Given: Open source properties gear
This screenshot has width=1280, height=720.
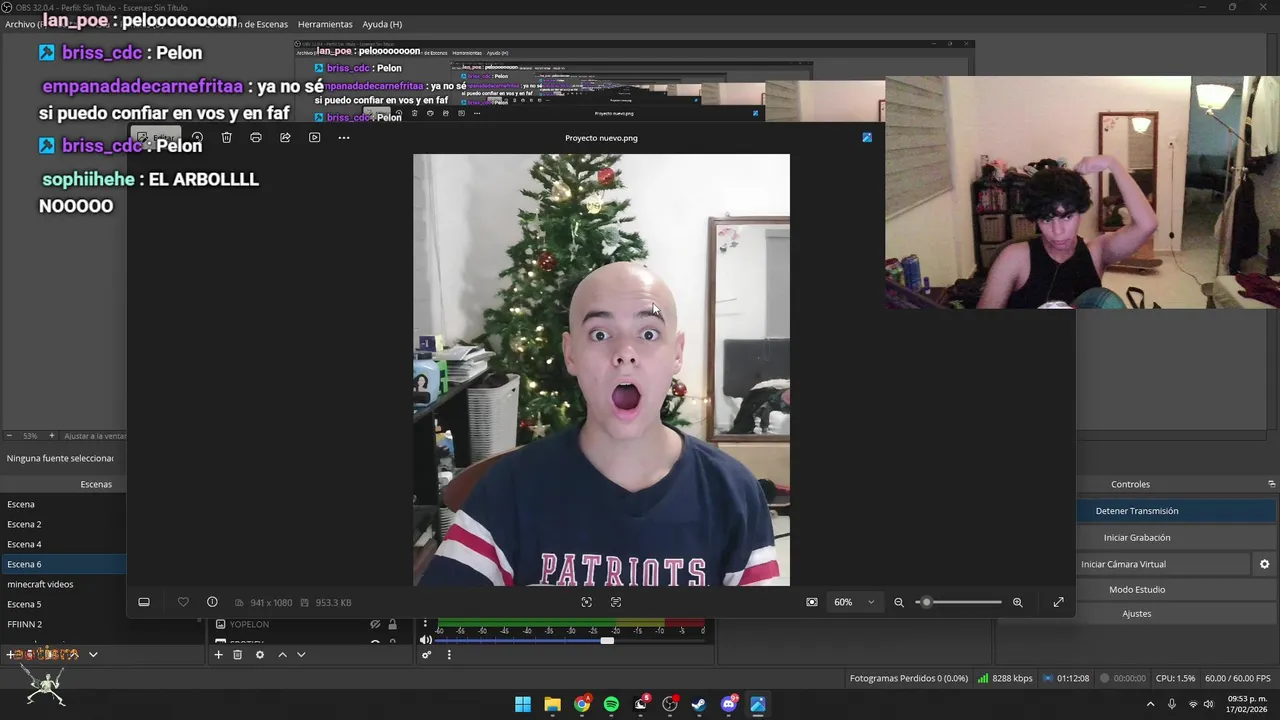Looking at the screenshot, I should (260, 655).
